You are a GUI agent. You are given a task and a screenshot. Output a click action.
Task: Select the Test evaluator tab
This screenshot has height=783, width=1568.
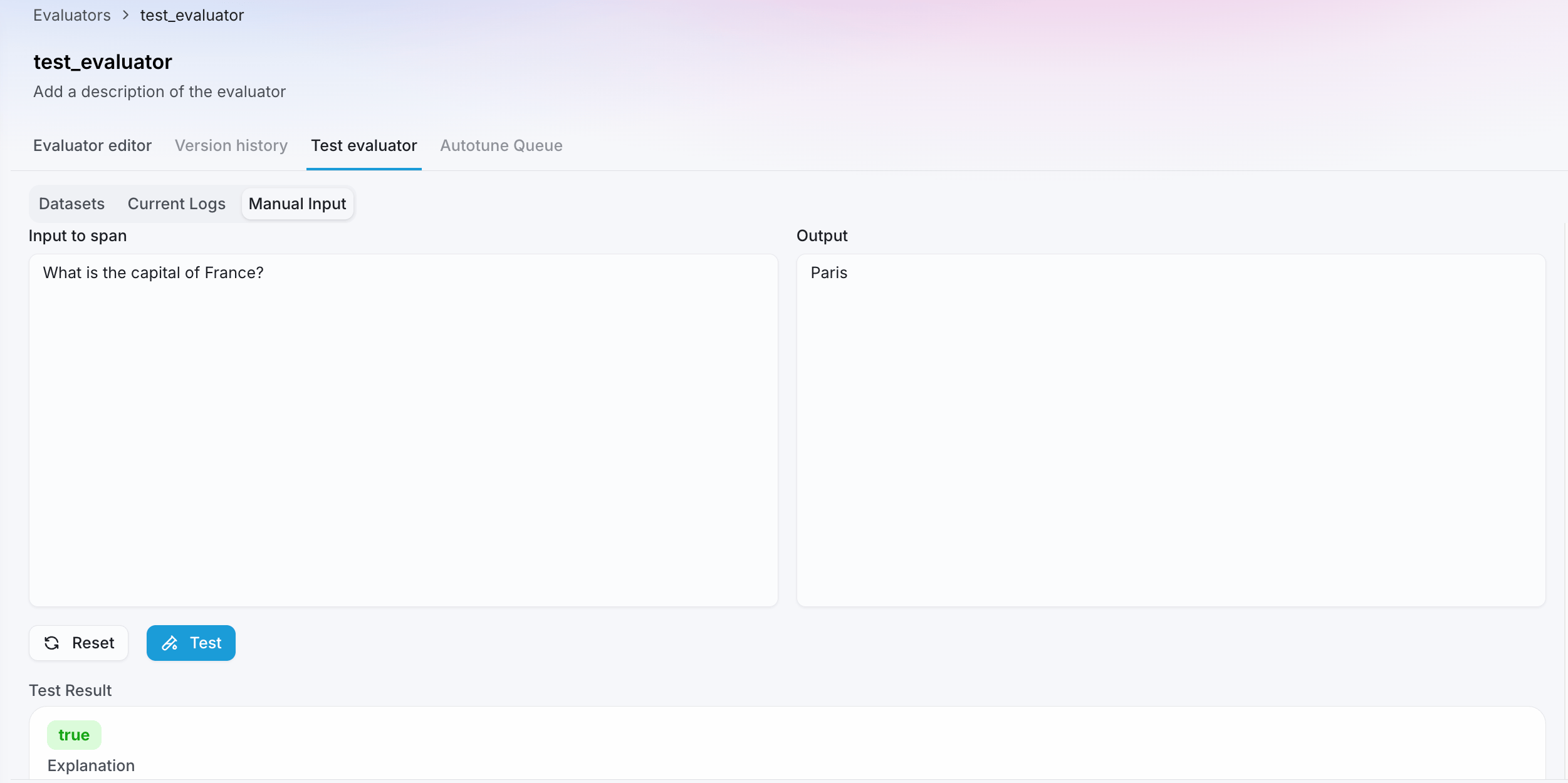coord(364,145)
